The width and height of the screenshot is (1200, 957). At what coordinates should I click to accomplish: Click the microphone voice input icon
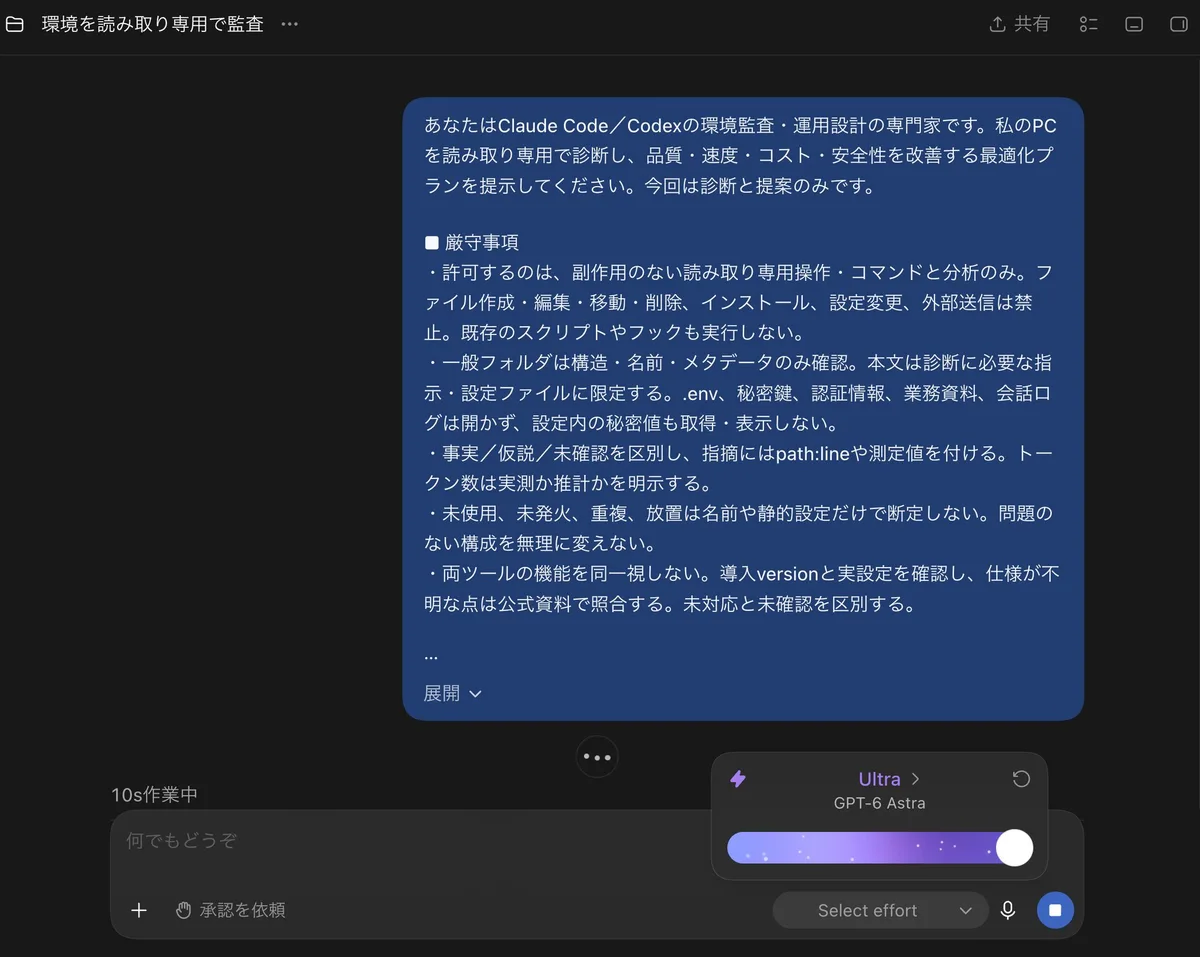tap(1008, 910)
